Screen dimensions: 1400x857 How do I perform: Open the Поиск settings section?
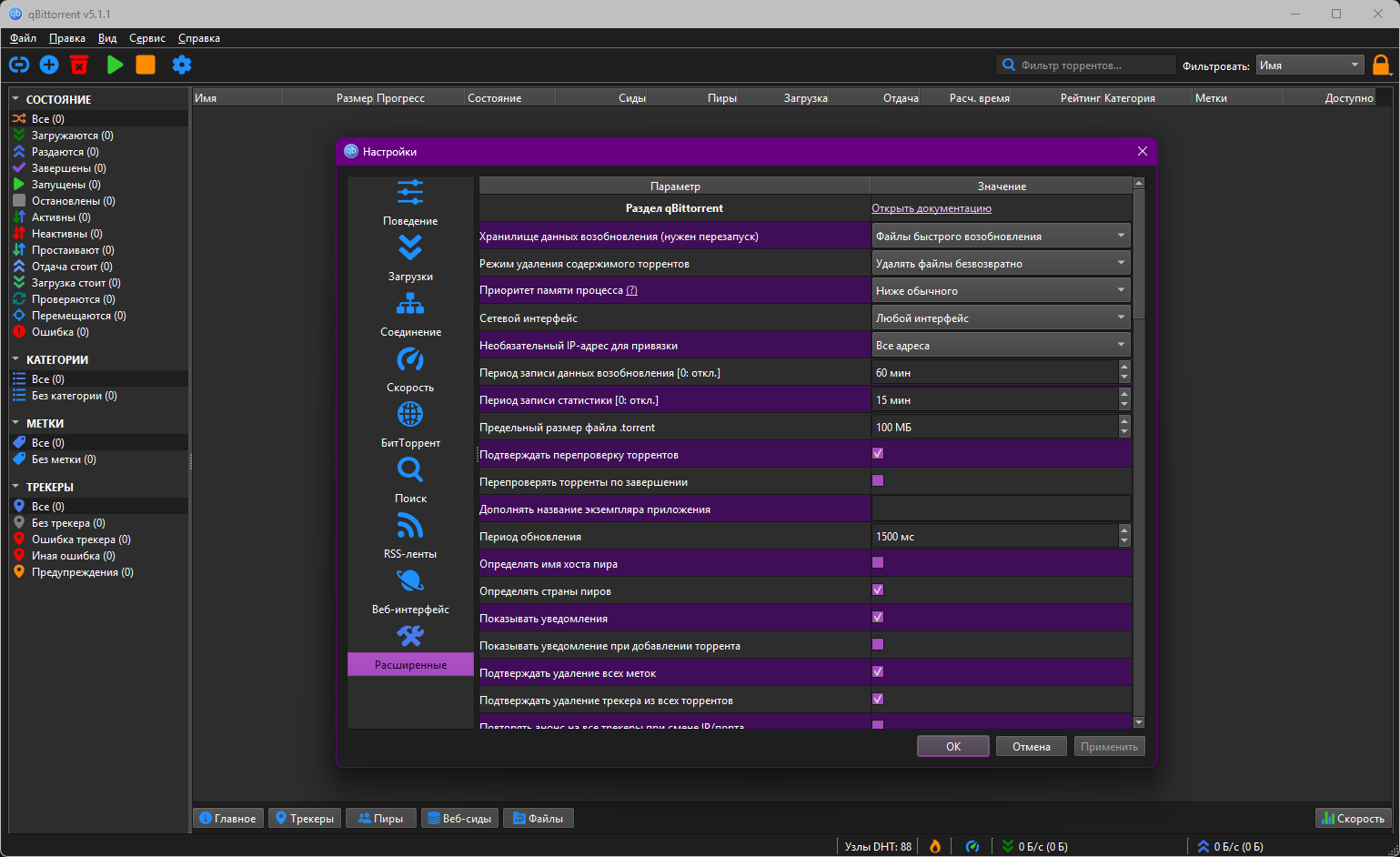410,481
